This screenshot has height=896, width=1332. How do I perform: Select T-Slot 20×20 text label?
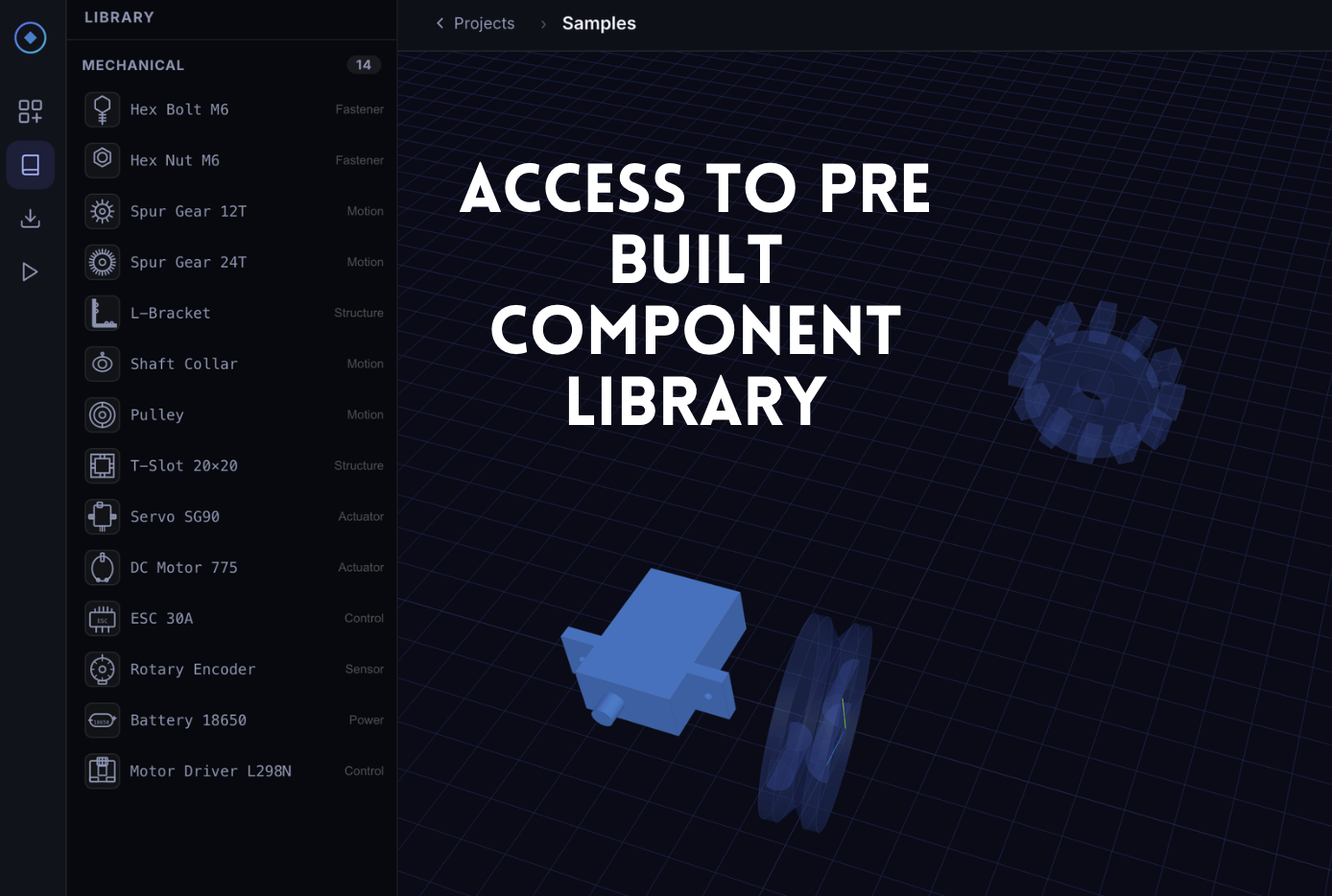[x=183, y=465]
